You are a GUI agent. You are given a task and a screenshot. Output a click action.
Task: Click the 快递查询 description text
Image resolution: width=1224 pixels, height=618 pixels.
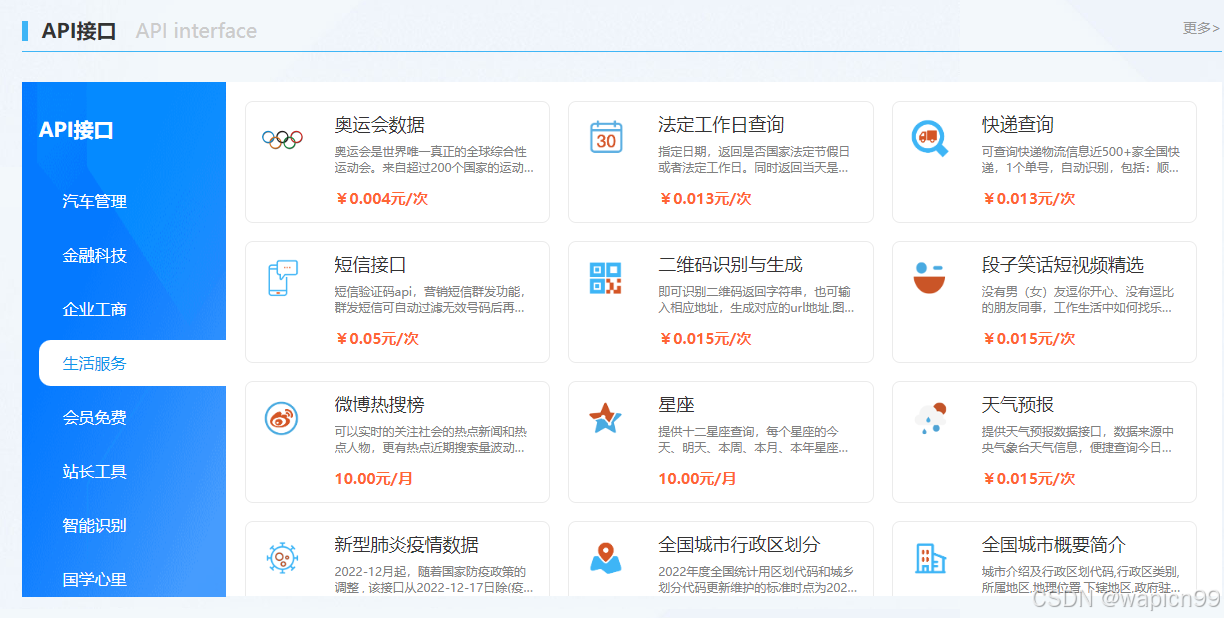click(1081, 160)
